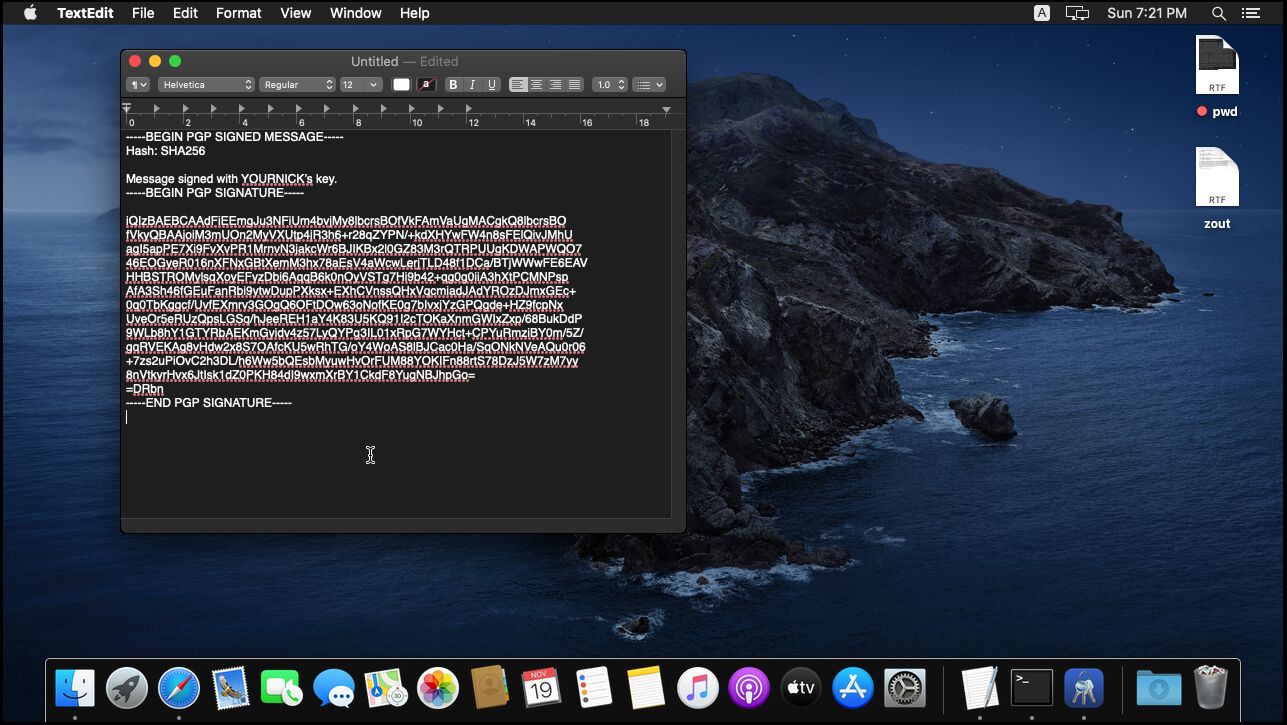Open the Format menu

(238, 13)
